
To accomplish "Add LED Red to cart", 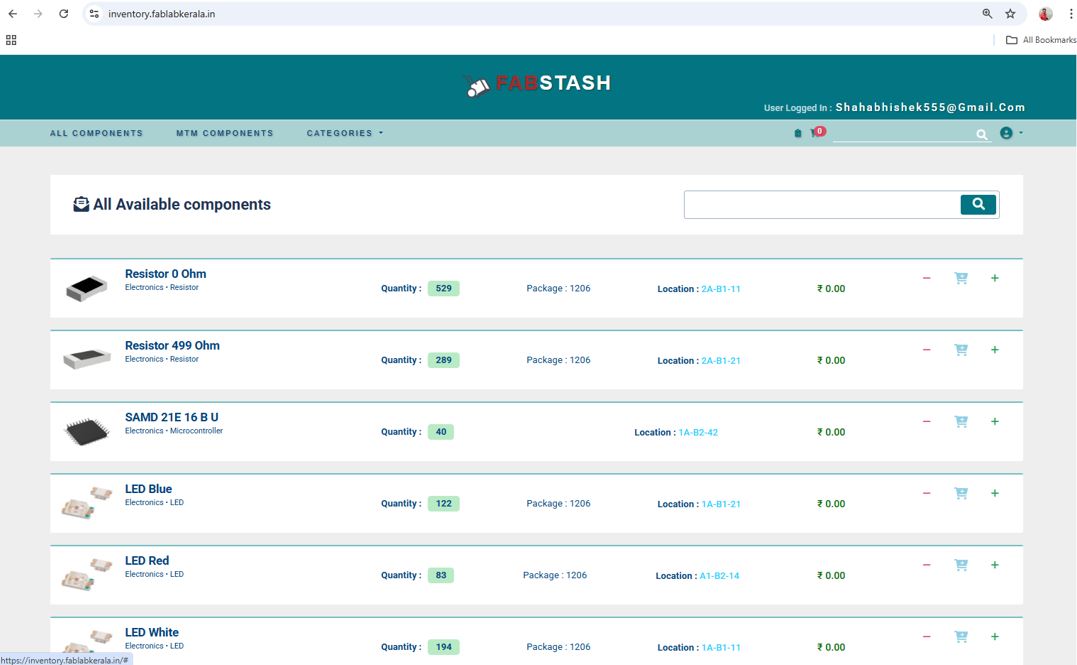I will 961,565.
